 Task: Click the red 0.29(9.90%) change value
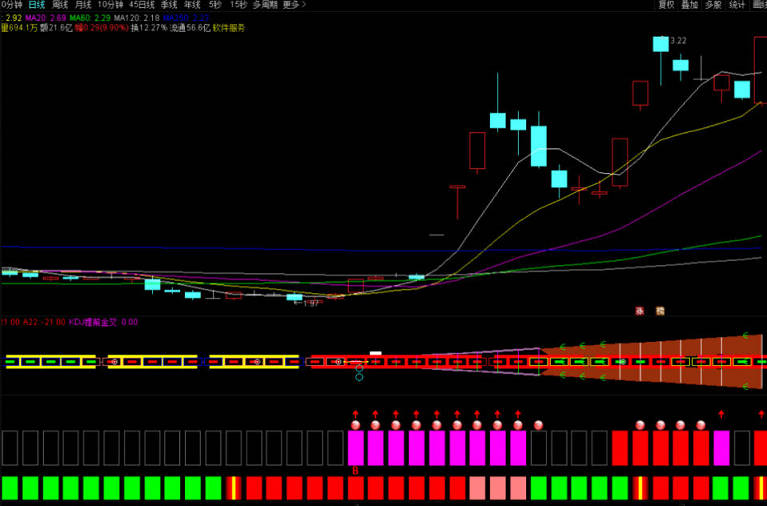click(x=102, y=28)
